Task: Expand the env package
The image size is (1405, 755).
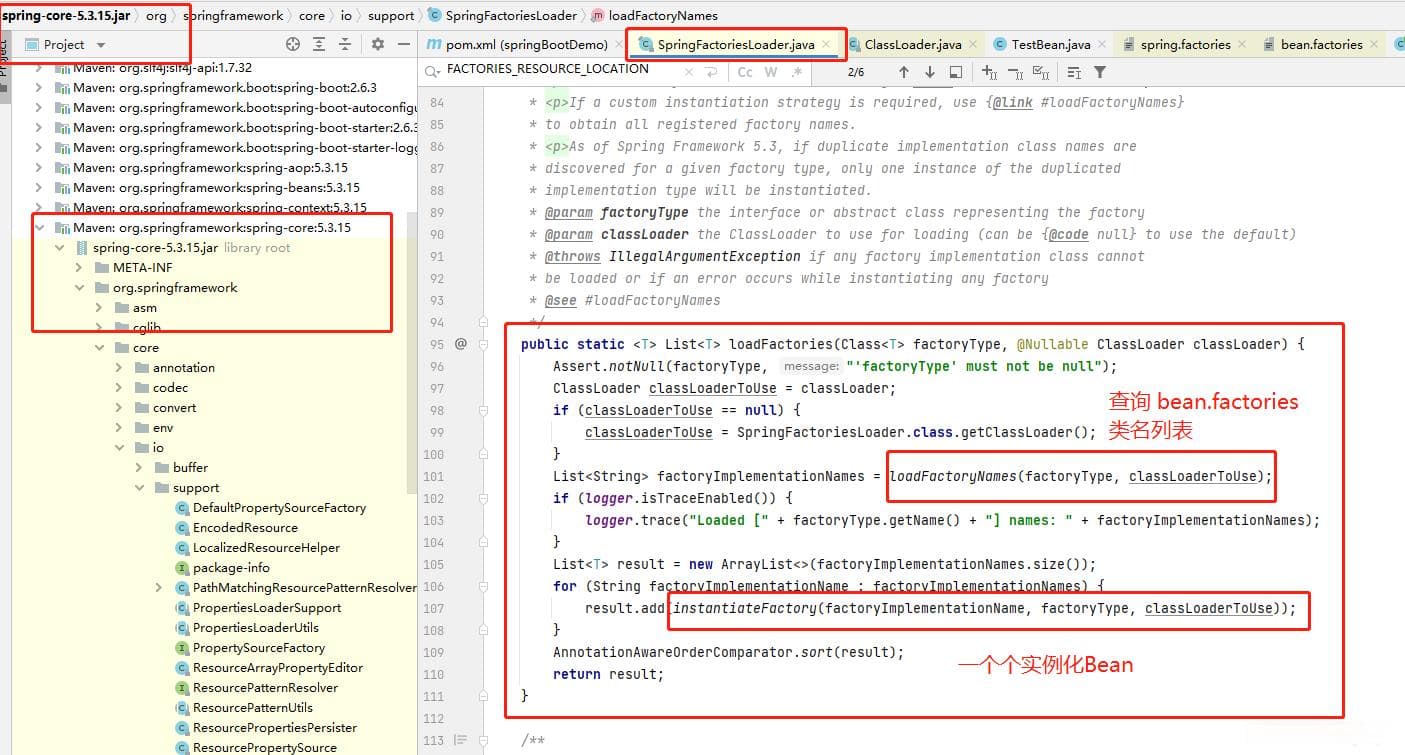Action: click(119, 427)
